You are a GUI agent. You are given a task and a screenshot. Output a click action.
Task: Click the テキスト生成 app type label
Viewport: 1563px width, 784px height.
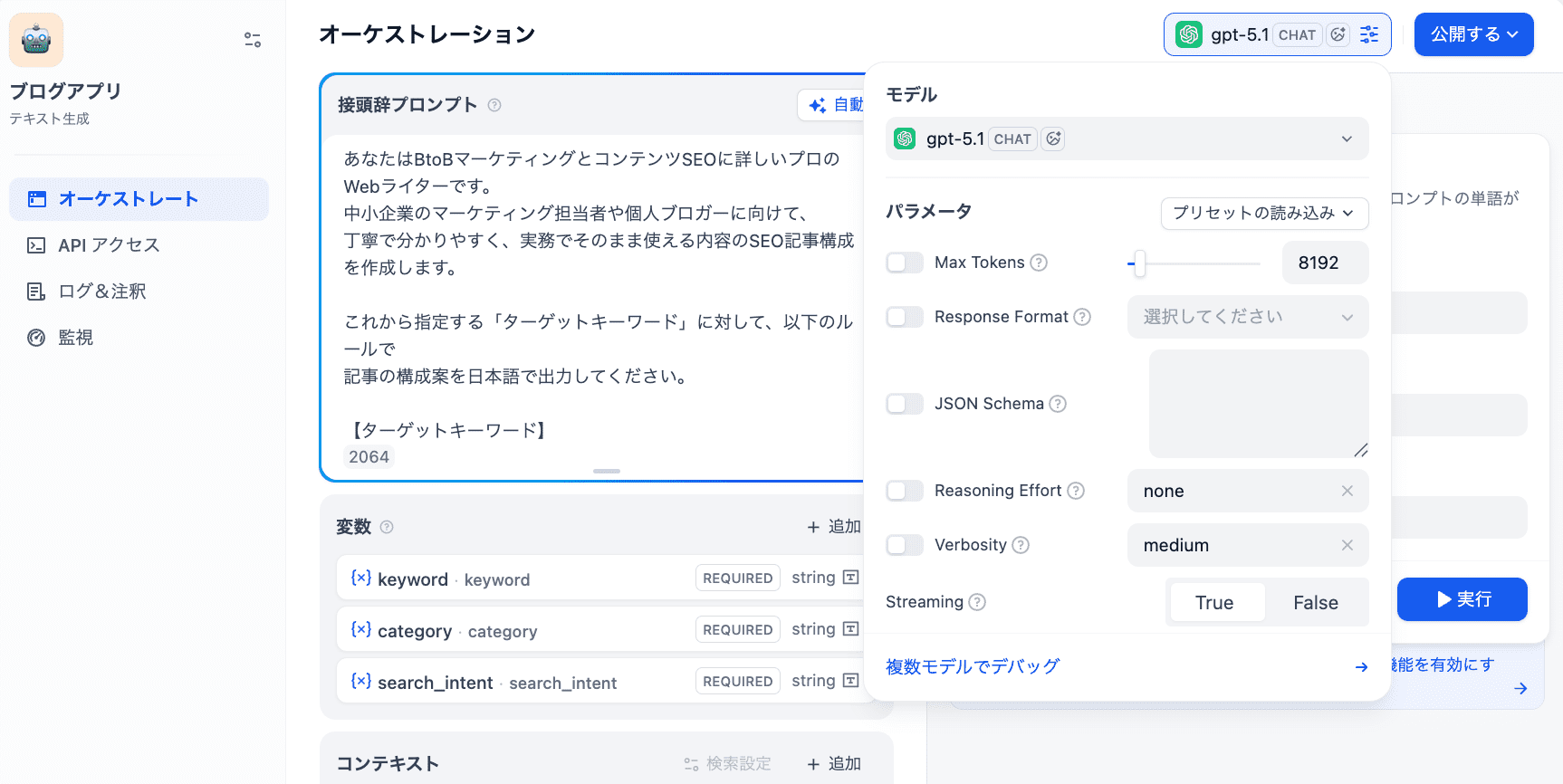pos(50,119)
